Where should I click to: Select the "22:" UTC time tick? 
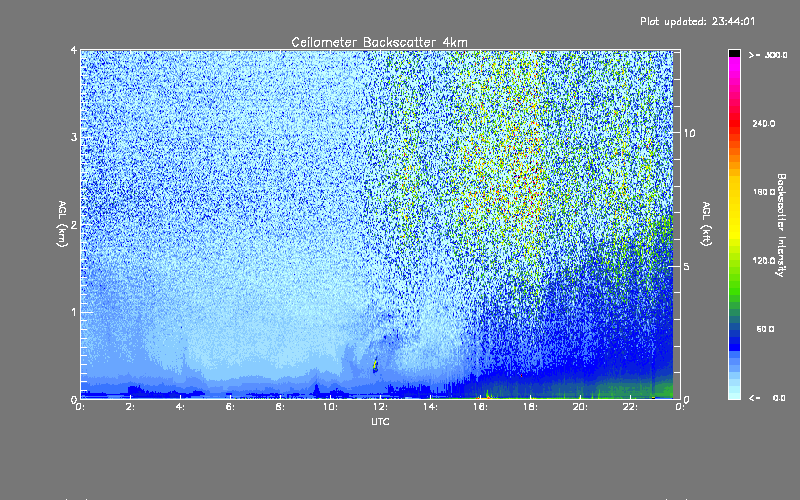(x=630, y=407)
